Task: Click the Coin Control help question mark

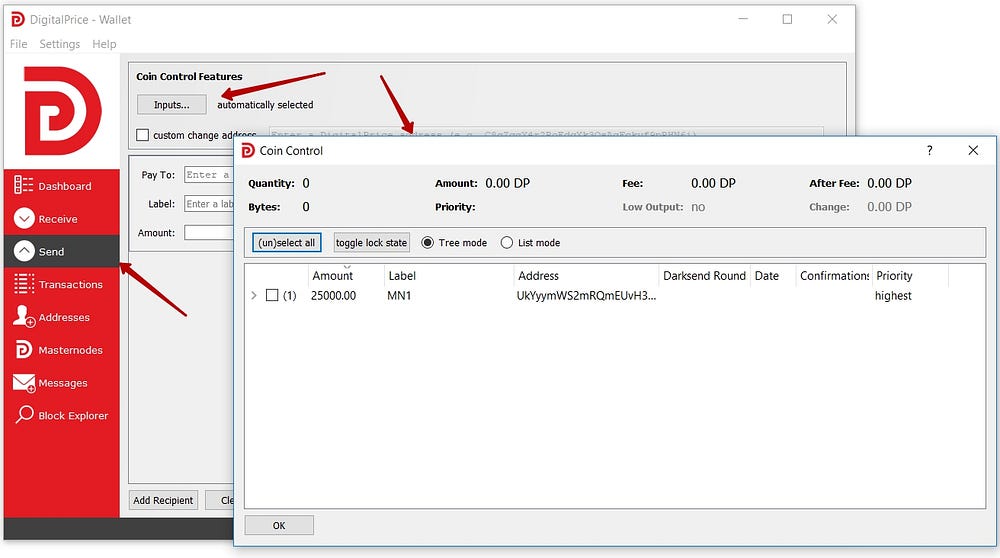Action: tap(929, 151)
